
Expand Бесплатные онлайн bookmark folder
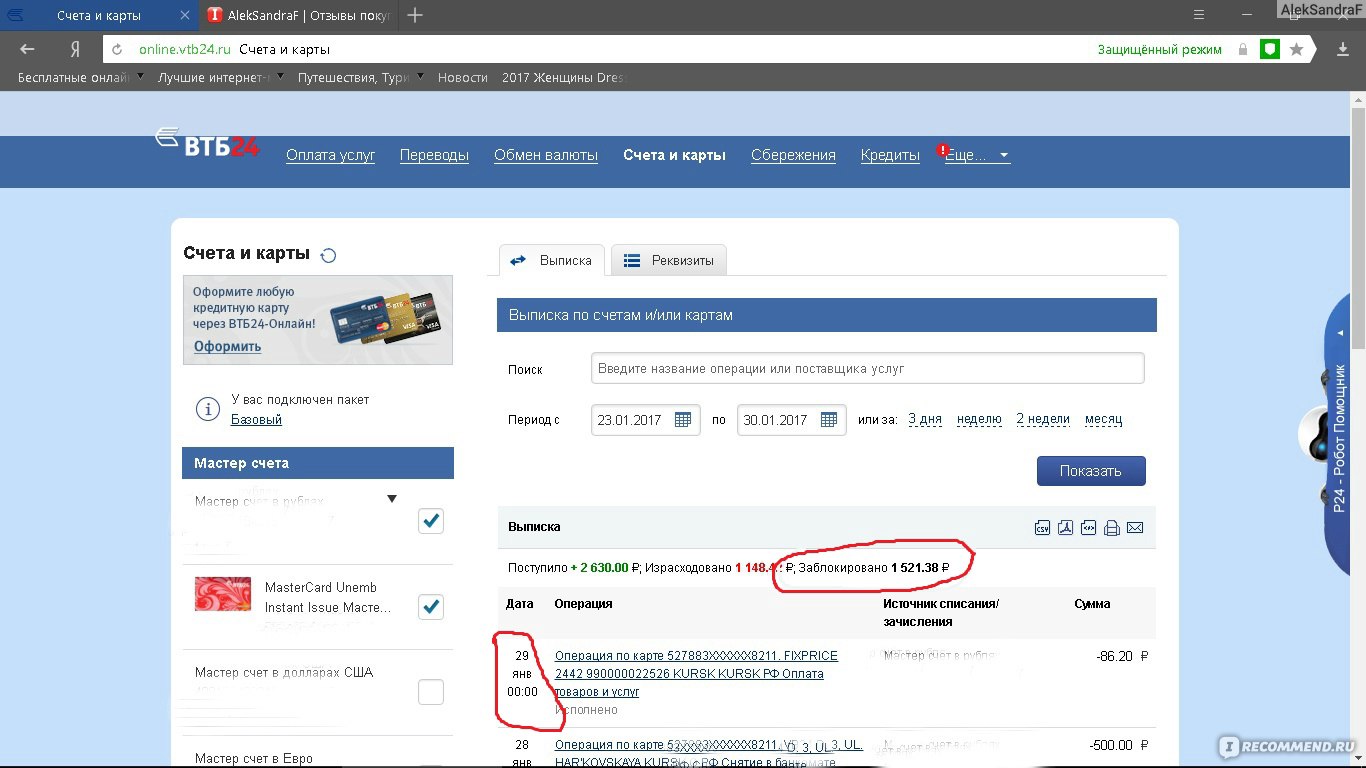(140, 77)
